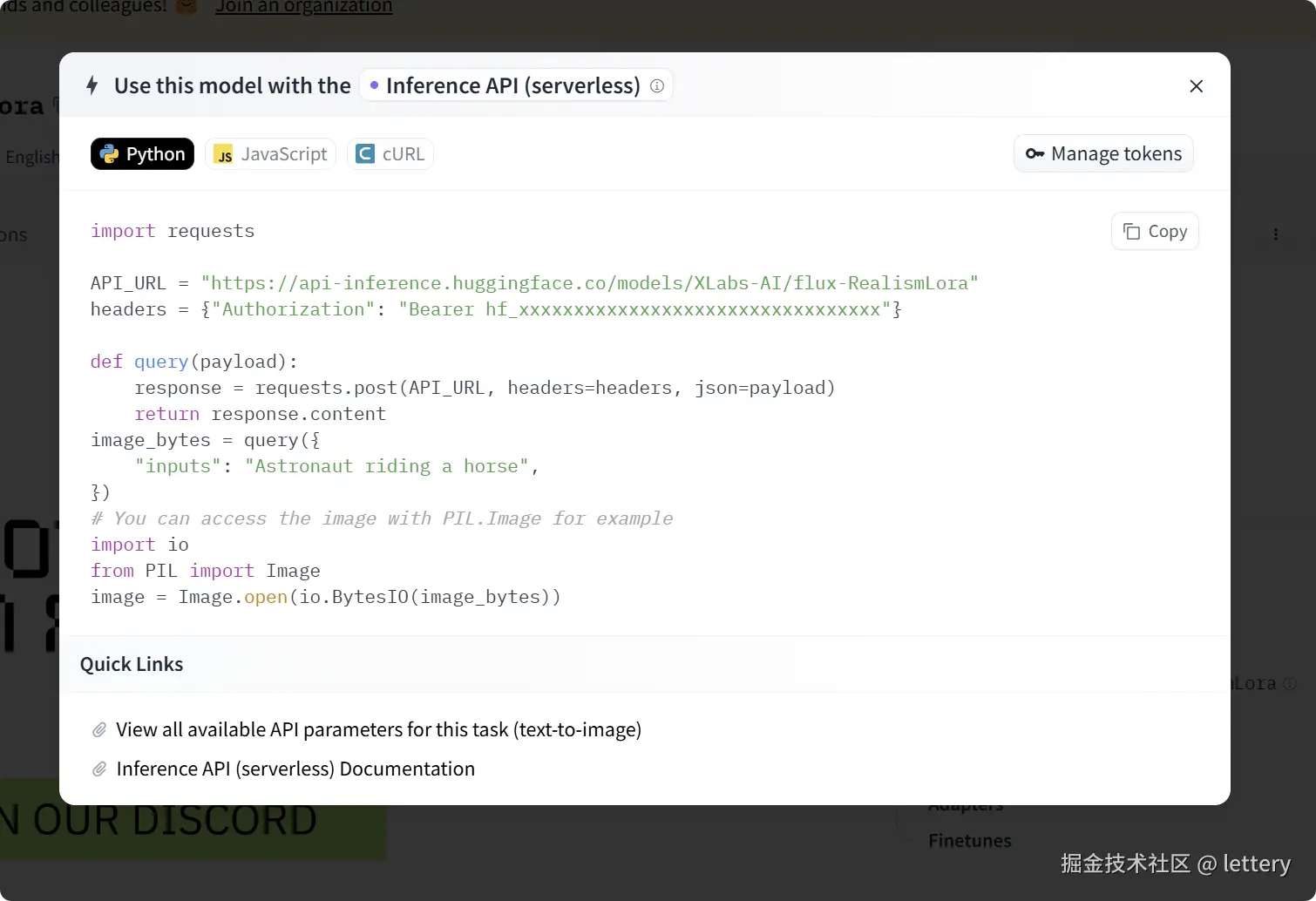This screenshot has height=901, width=1316.
Task: Close the inference API dialog
Action: (1196, 85)
